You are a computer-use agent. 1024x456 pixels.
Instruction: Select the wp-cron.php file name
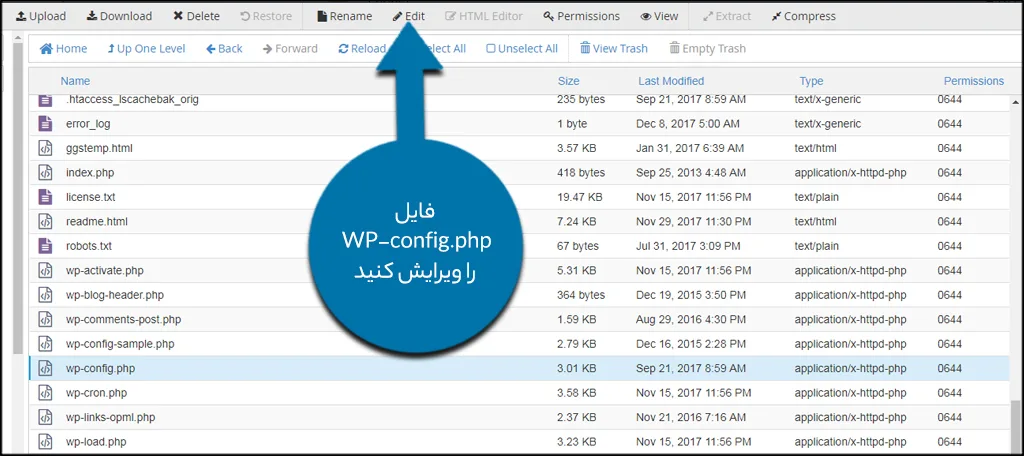pyautogui.click(x=97, y=393)
